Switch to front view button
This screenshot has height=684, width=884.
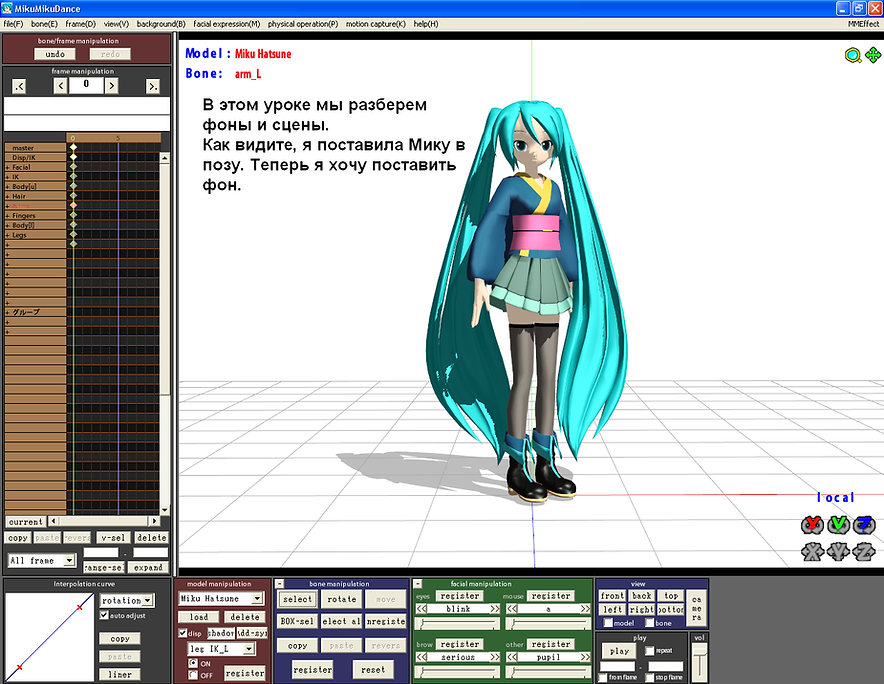(612, 595)
